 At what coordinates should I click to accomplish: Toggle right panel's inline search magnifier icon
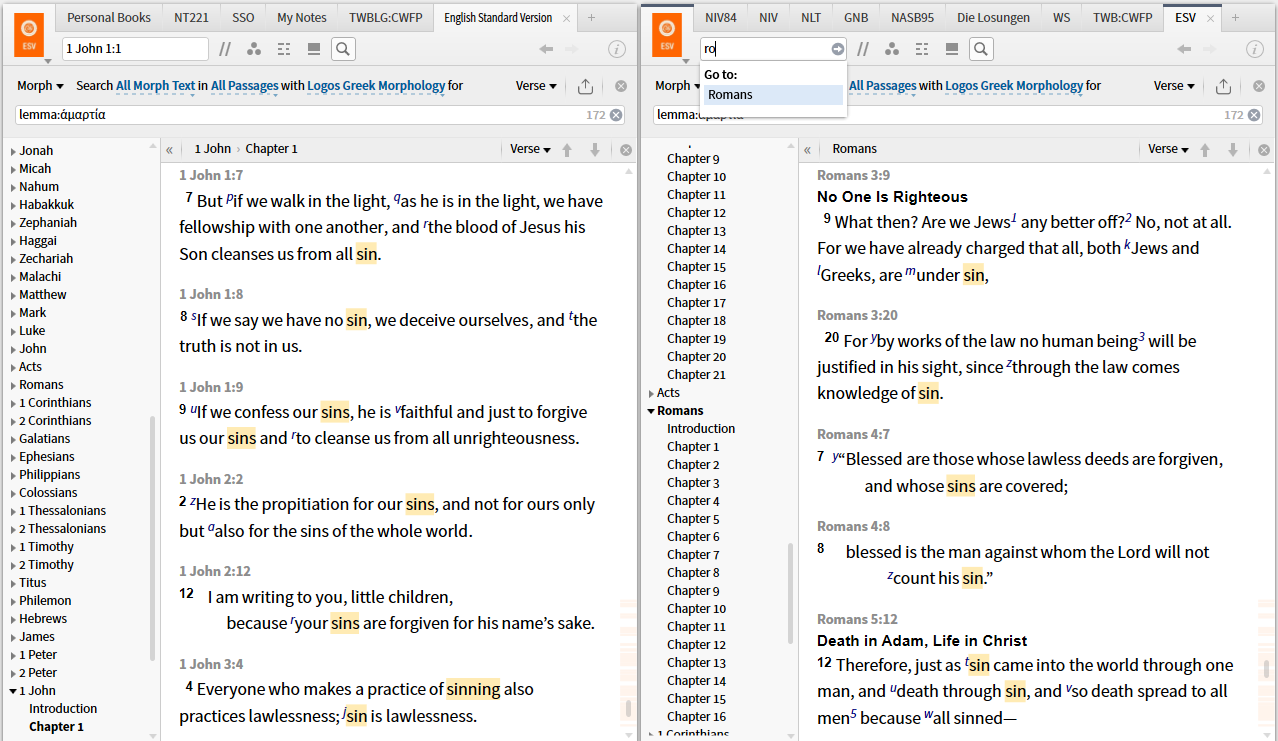(981, 49)
